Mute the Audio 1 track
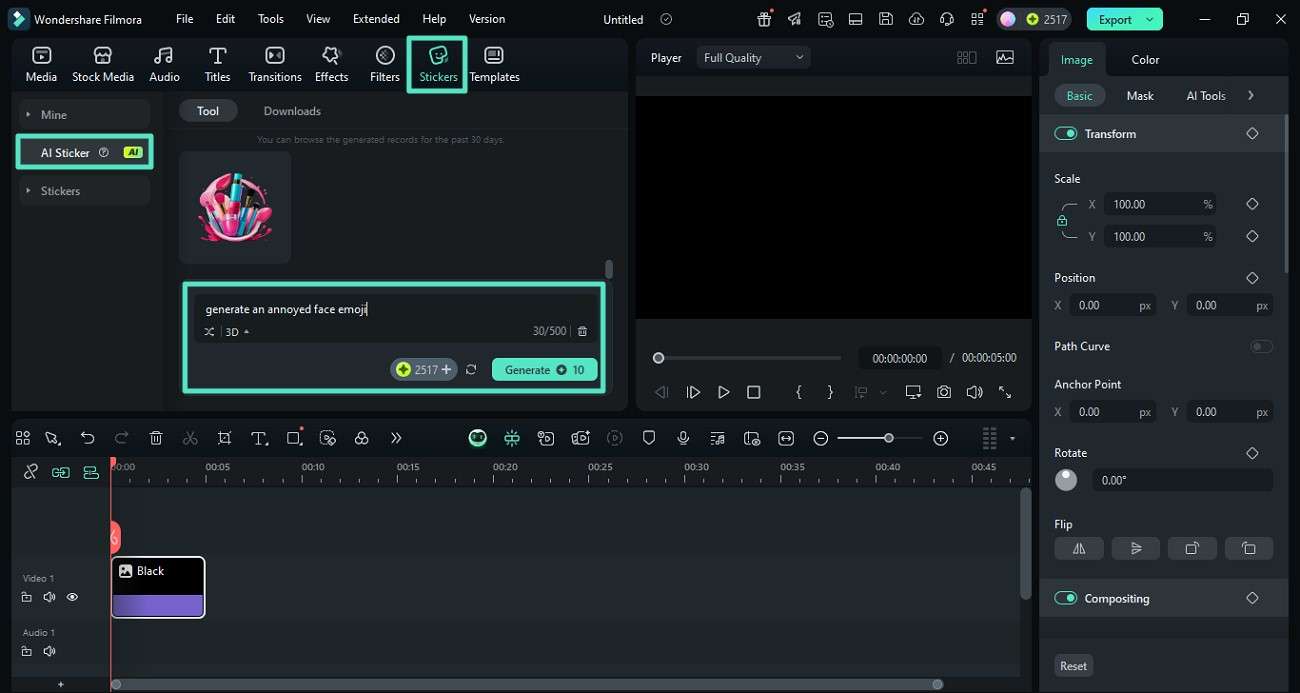This screenshot has width=1300, height=693. point(49,651)
